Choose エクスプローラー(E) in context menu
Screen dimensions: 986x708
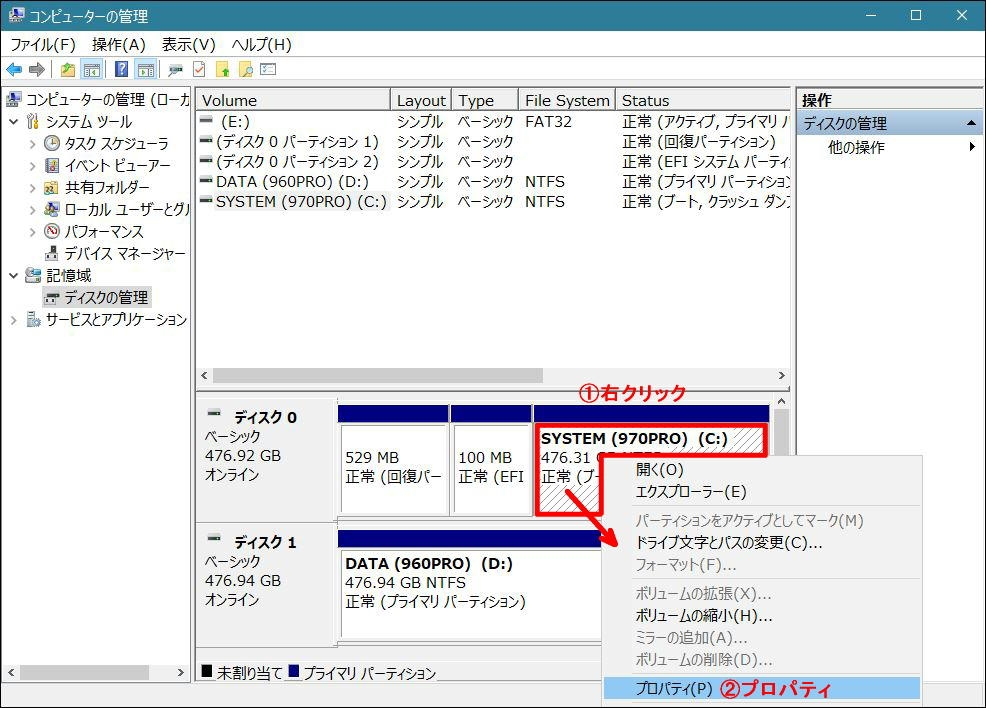pyautogui.click(x=762, y=492)
